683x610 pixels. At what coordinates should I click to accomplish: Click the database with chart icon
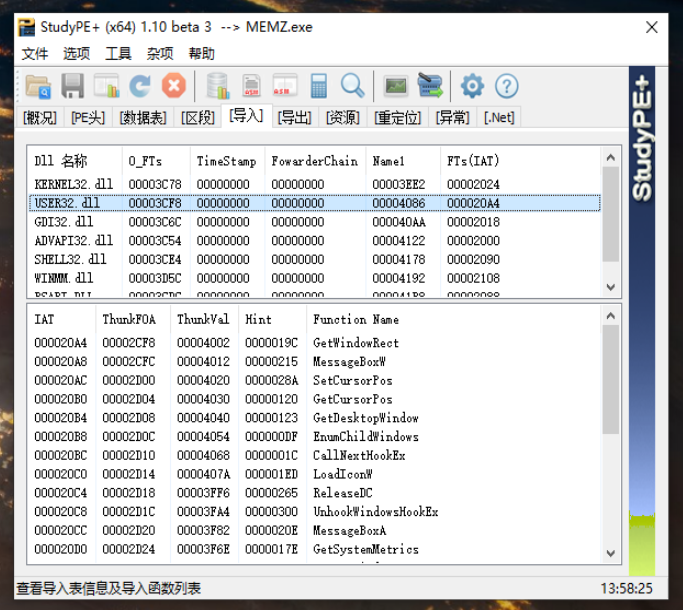point(217,86)
